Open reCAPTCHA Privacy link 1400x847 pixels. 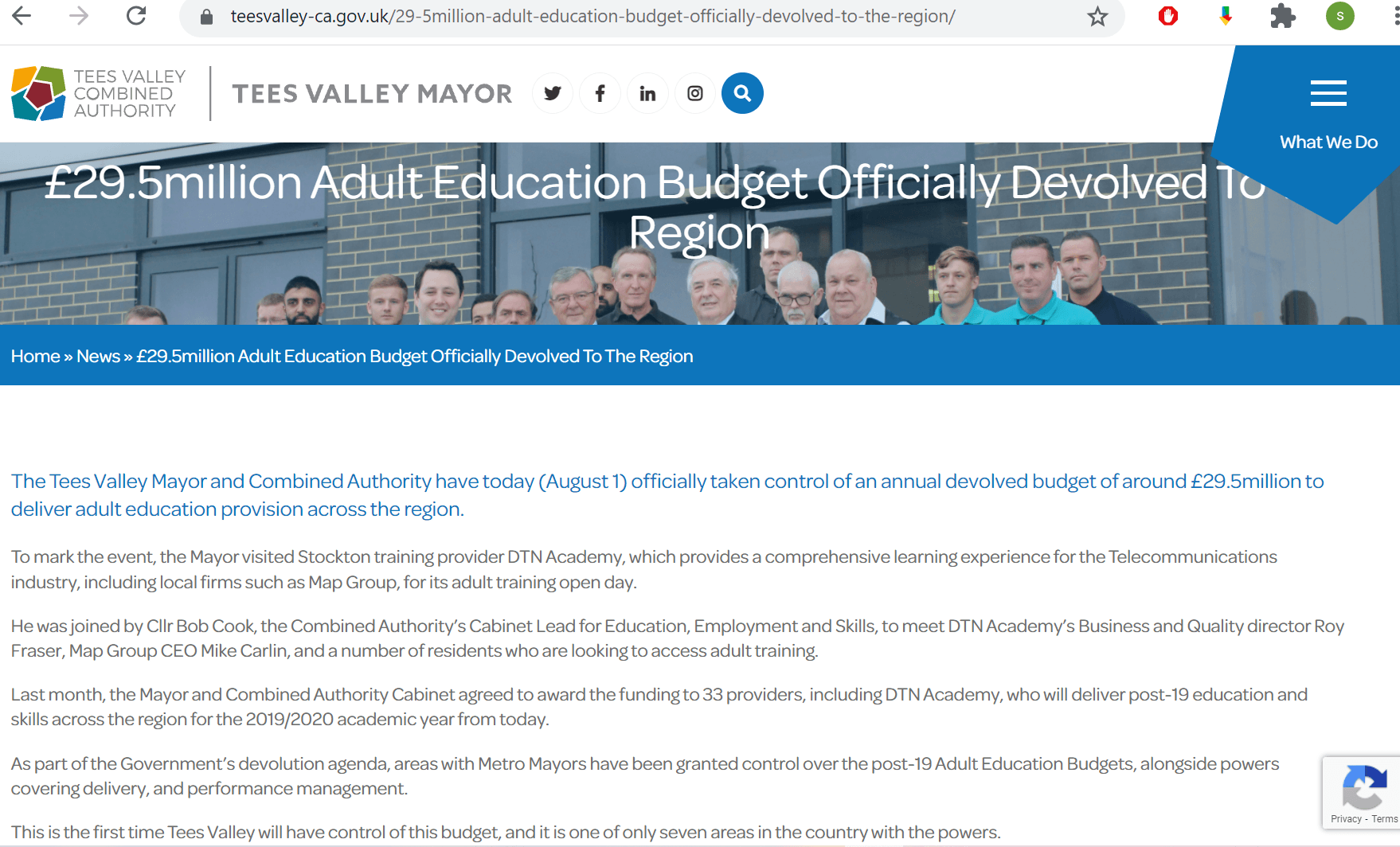click(1346, 819)
